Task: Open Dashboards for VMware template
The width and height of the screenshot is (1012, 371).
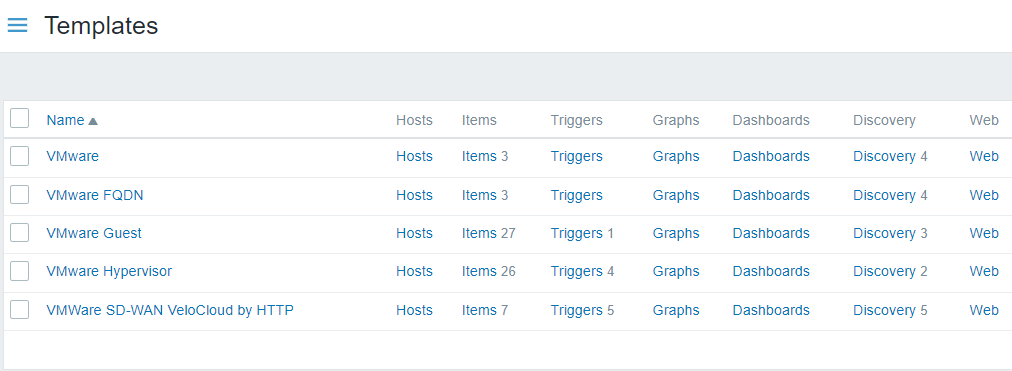Action: click(x=771, y=156)
